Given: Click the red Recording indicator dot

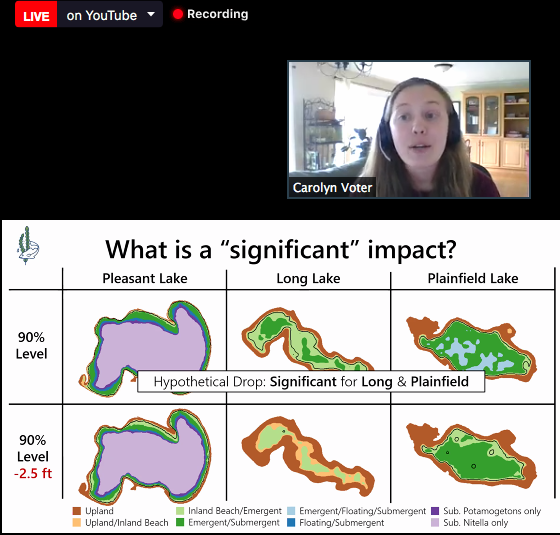Looking at the screenshot, I should click(178, 14).
